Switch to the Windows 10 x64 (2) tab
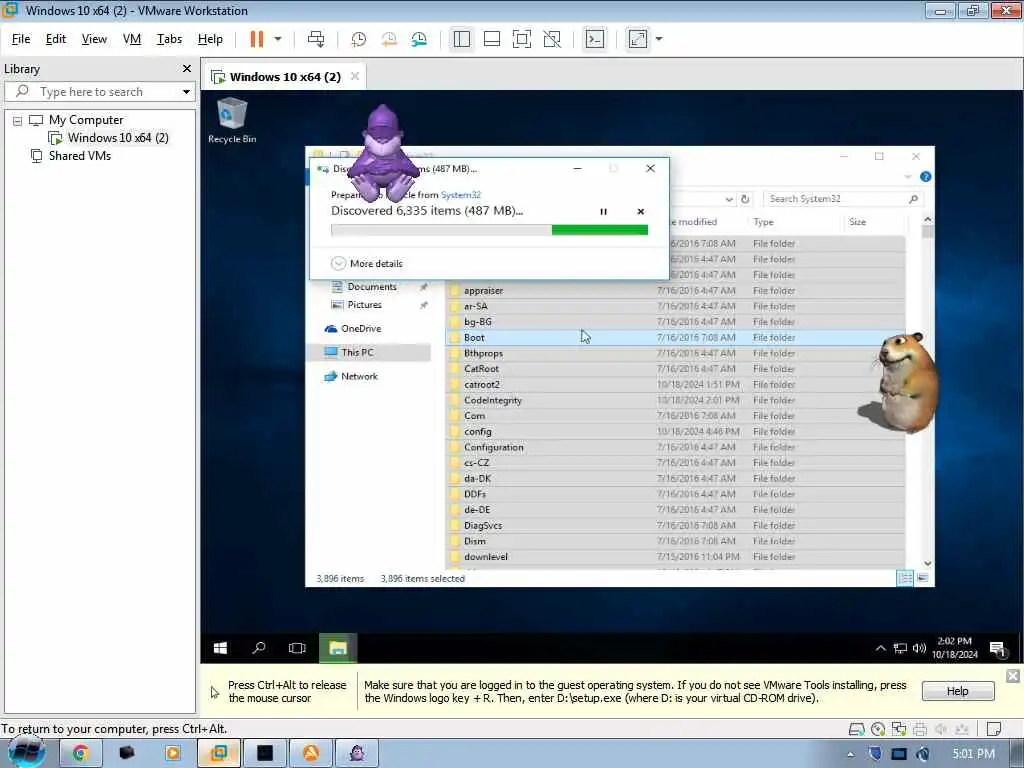Screen dimensions: 1024x768 pos(285,77)
